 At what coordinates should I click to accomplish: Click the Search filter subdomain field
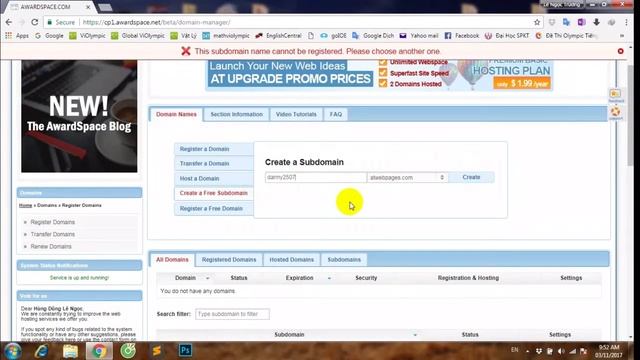pyautogui.click(x=232, y=314)
